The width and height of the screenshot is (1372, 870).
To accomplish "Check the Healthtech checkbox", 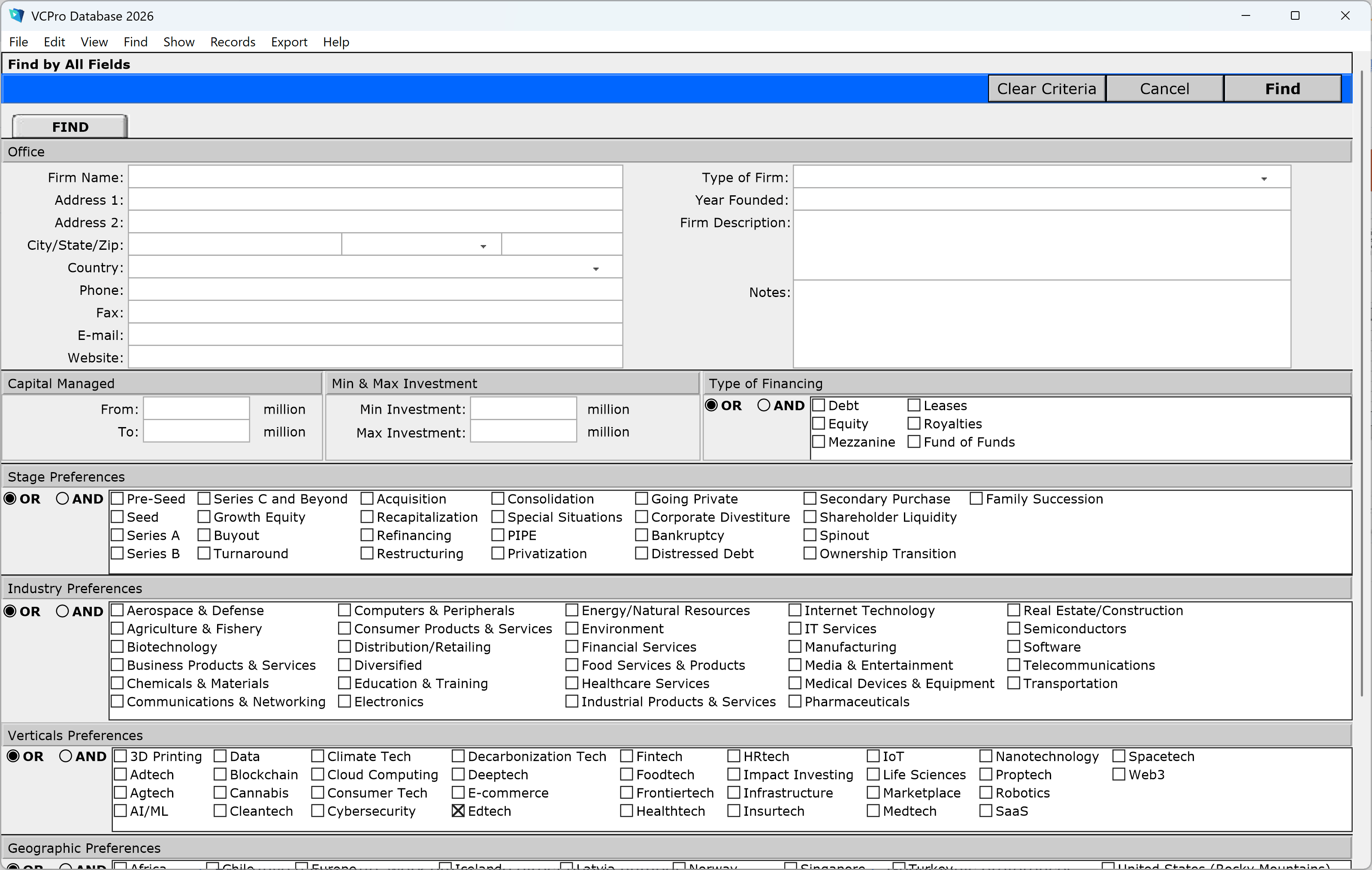I will pos(626,811).
